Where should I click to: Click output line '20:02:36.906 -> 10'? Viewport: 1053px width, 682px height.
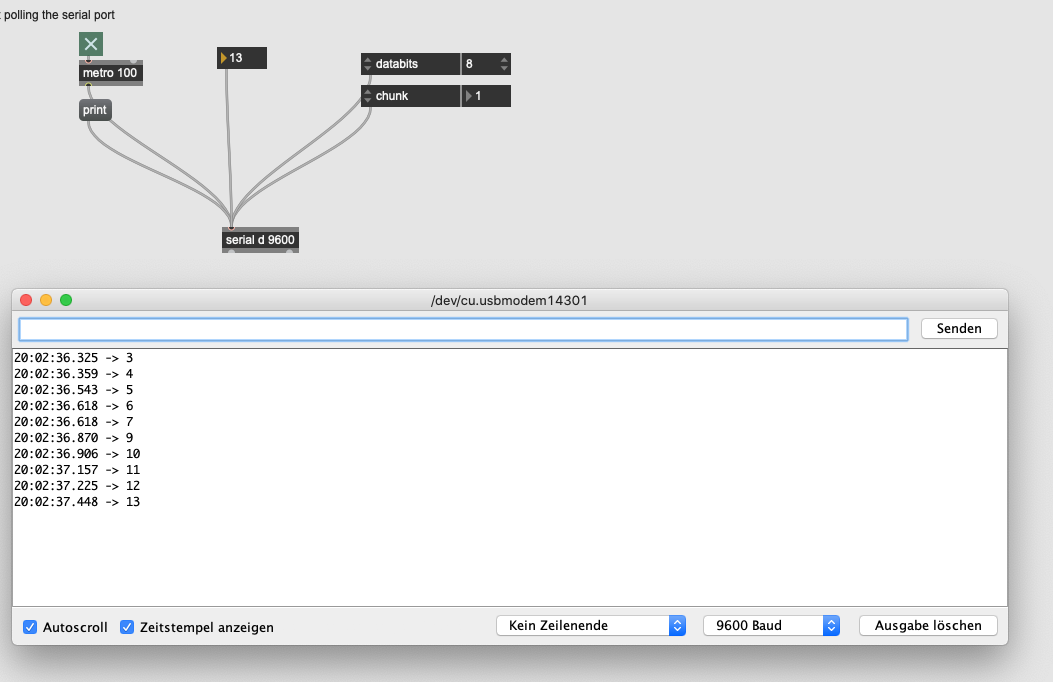77,454
